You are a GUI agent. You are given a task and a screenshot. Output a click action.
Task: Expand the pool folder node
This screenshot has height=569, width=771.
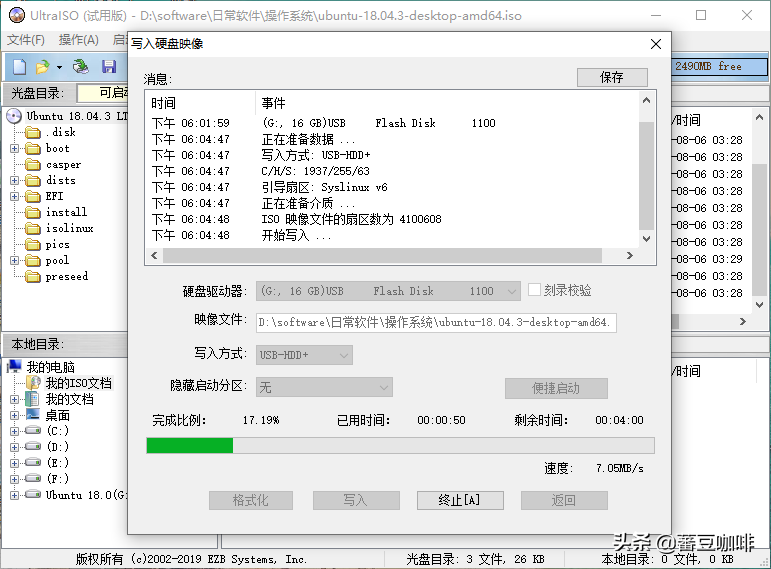(14, 260)
